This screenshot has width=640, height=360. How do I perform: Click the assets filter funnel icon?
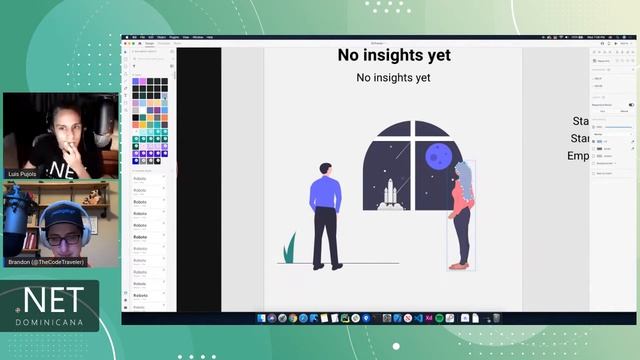(x=134, y=66)
